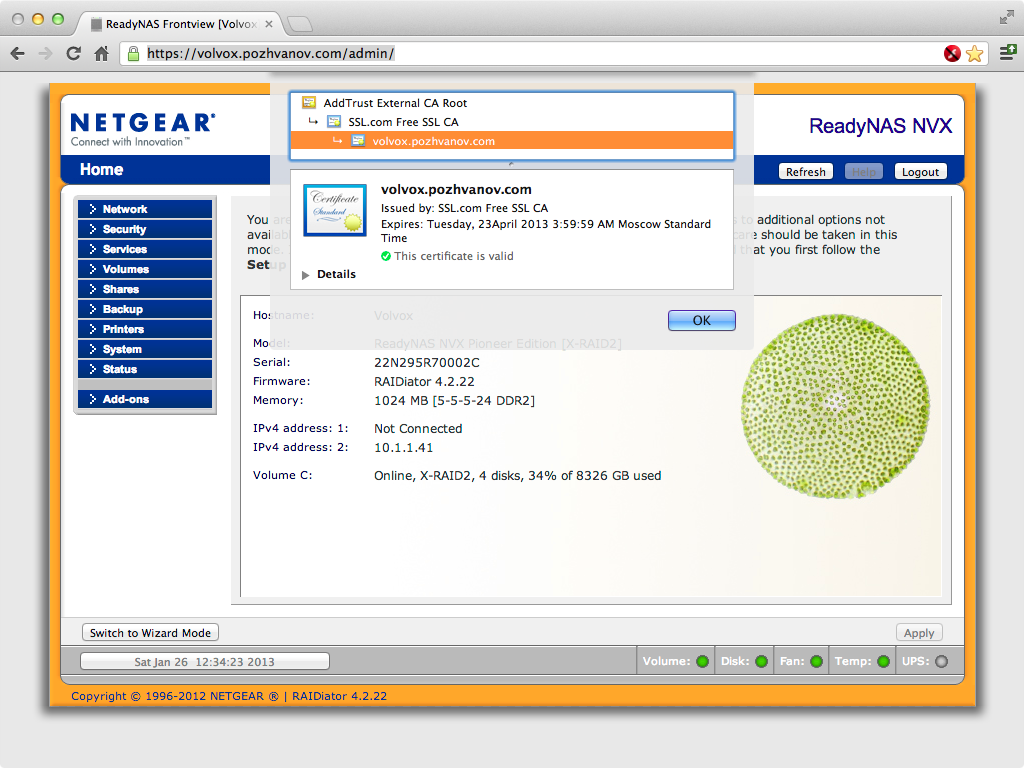Open the Add-ons menu section
1024x768 pixels.
[x=145, y=399]
